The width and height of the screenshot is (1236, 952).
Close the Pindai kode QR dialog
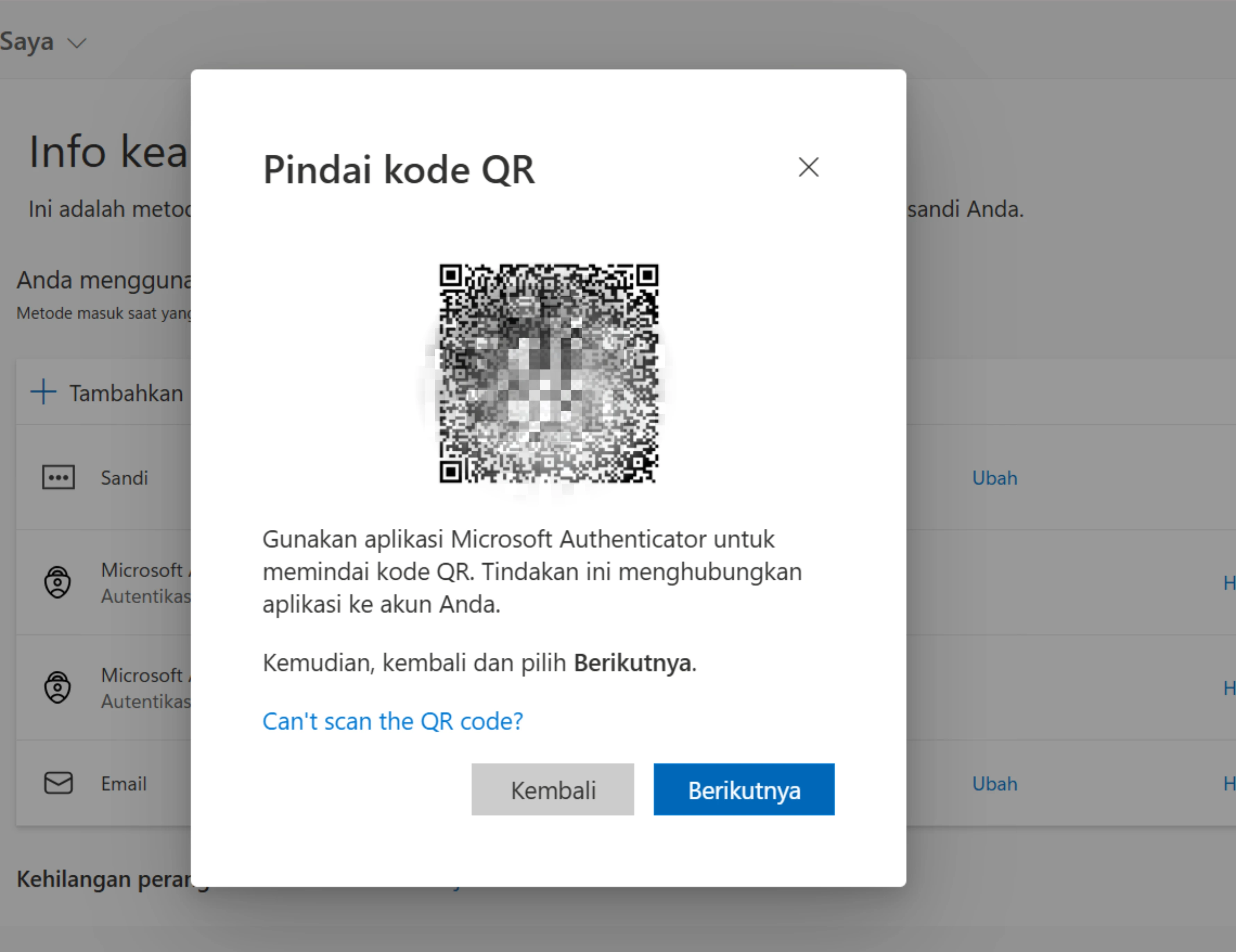[808, 168]
